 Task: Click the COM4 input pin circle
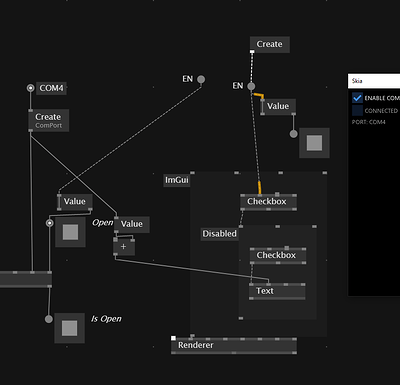(30, 88)
